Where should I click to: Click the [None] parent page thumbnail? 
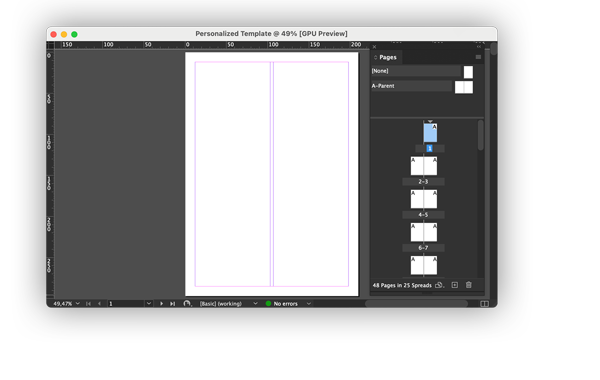coord(468,72)
